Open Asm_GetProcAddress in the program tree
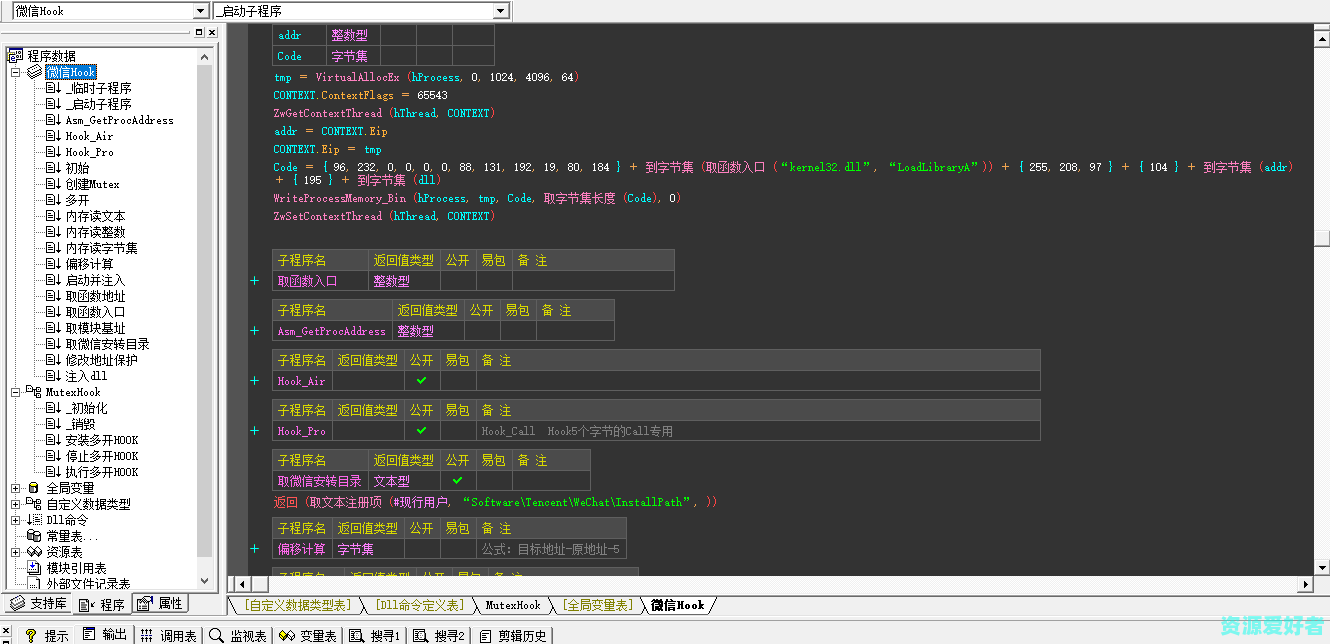This screenshot has height=644, width=1330. coord(119,120)
